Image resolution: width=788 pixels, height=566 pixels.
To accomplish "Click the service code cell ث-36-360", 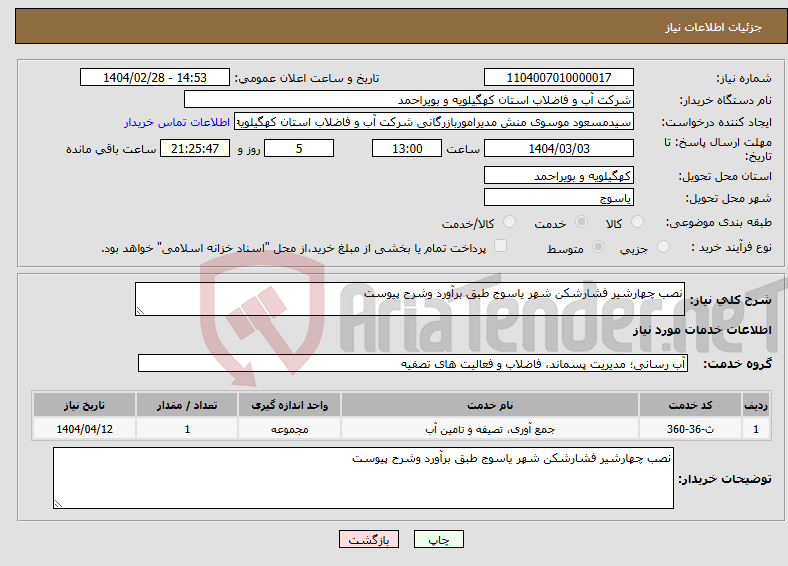I will [690, 429].
